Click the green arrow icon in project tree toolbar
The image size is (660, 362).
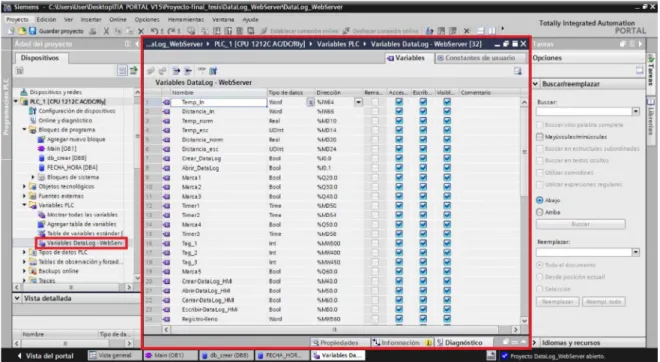[133, 70]
